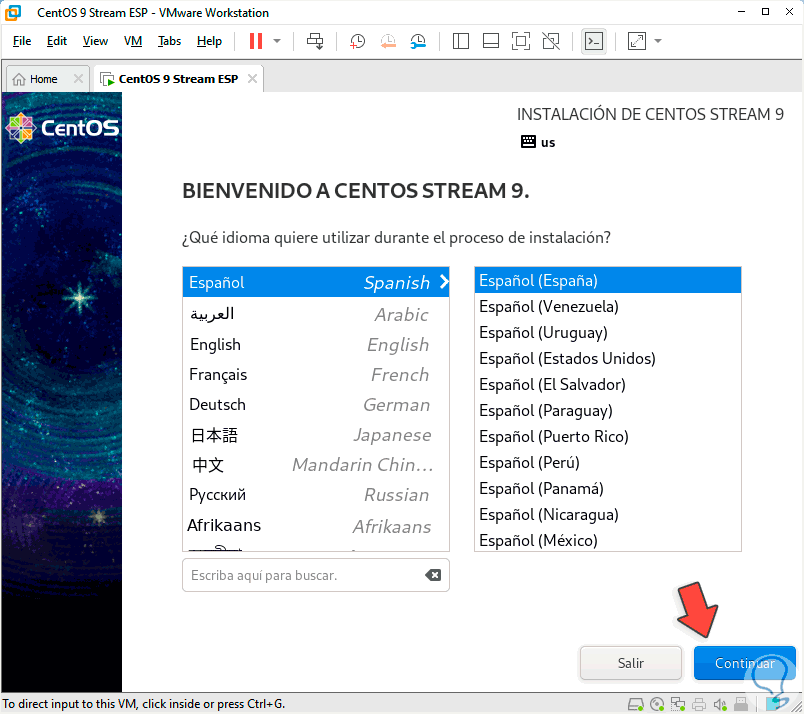Select Mandarin Chinese in the language list
Image resolution: width=804 pixels, height=714 pixels.
point(316,465)
